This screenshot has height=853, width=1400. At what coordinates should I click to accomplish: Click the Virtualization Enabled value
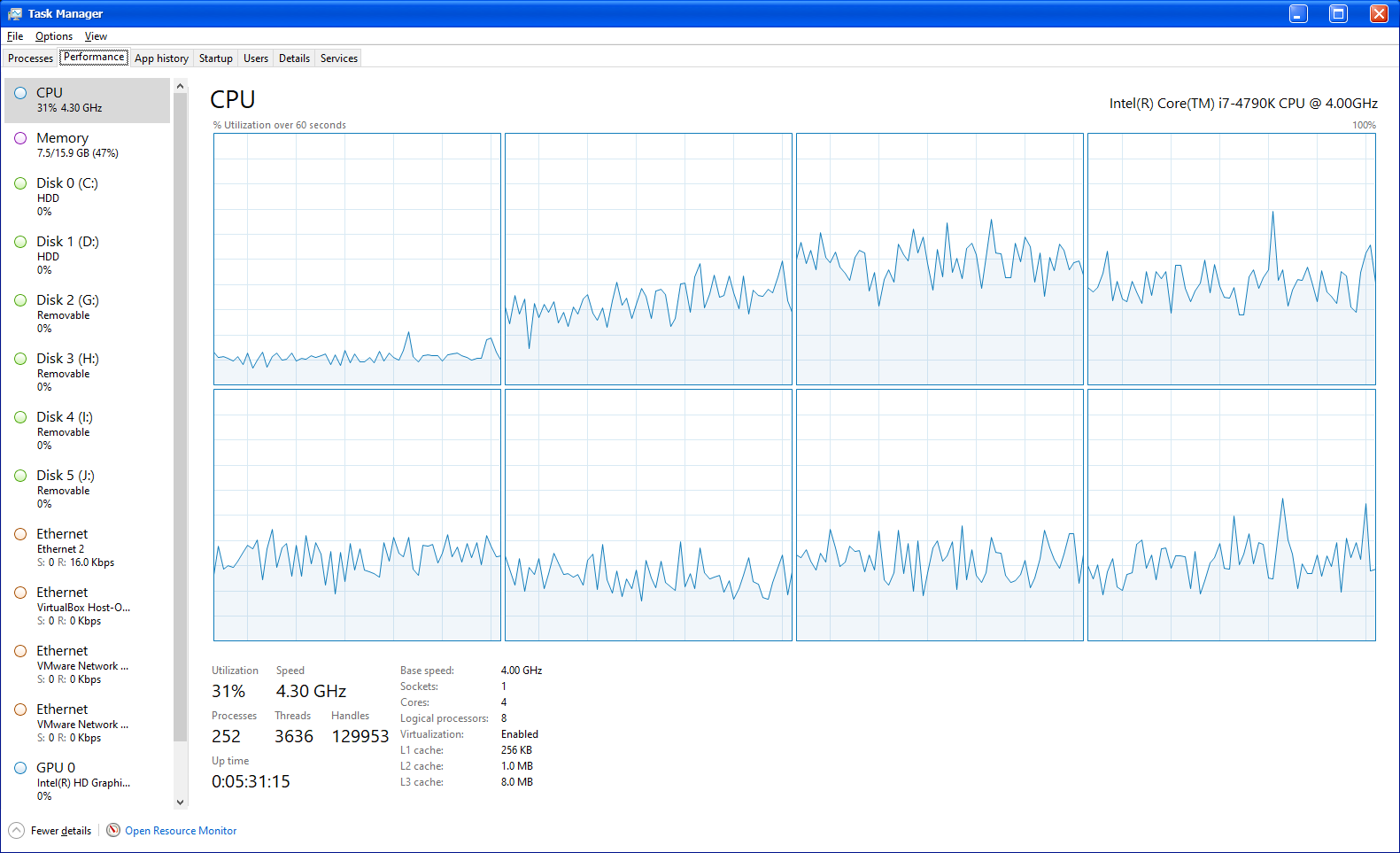click(x=520, y=734)
